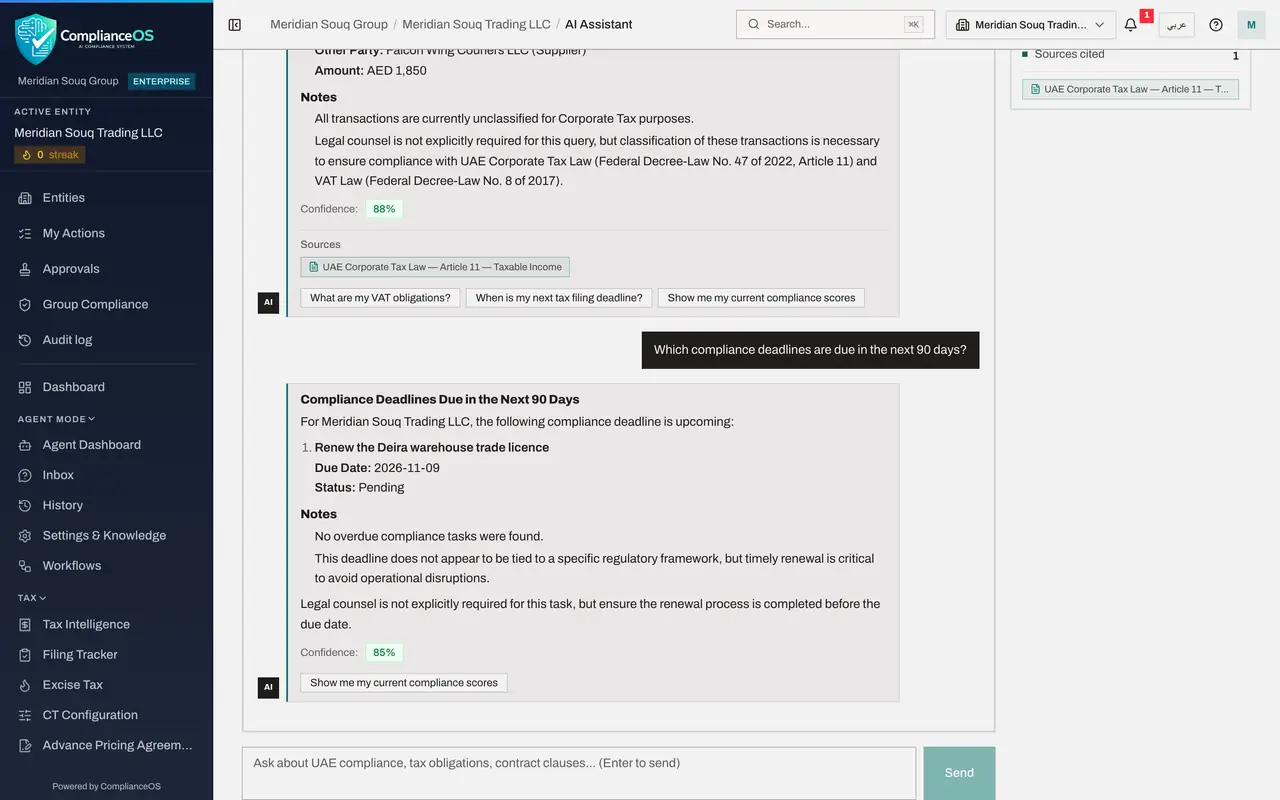Open Group Compliance
The height and width of the screenshot is (800, 1280).
(95, 304)
